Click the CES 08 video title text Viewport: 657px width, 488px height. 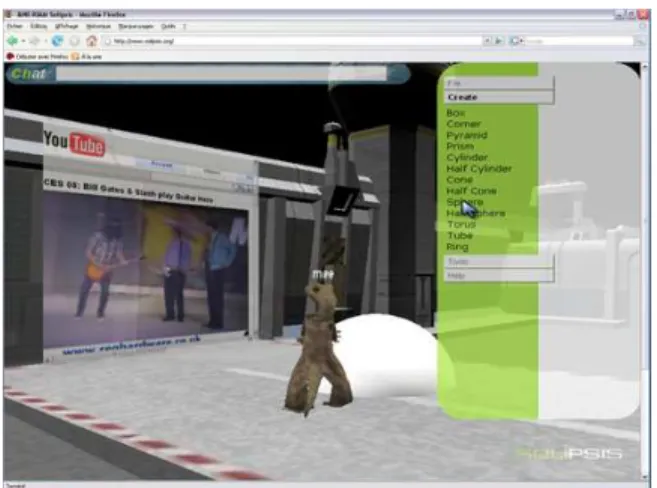(128, 191)
